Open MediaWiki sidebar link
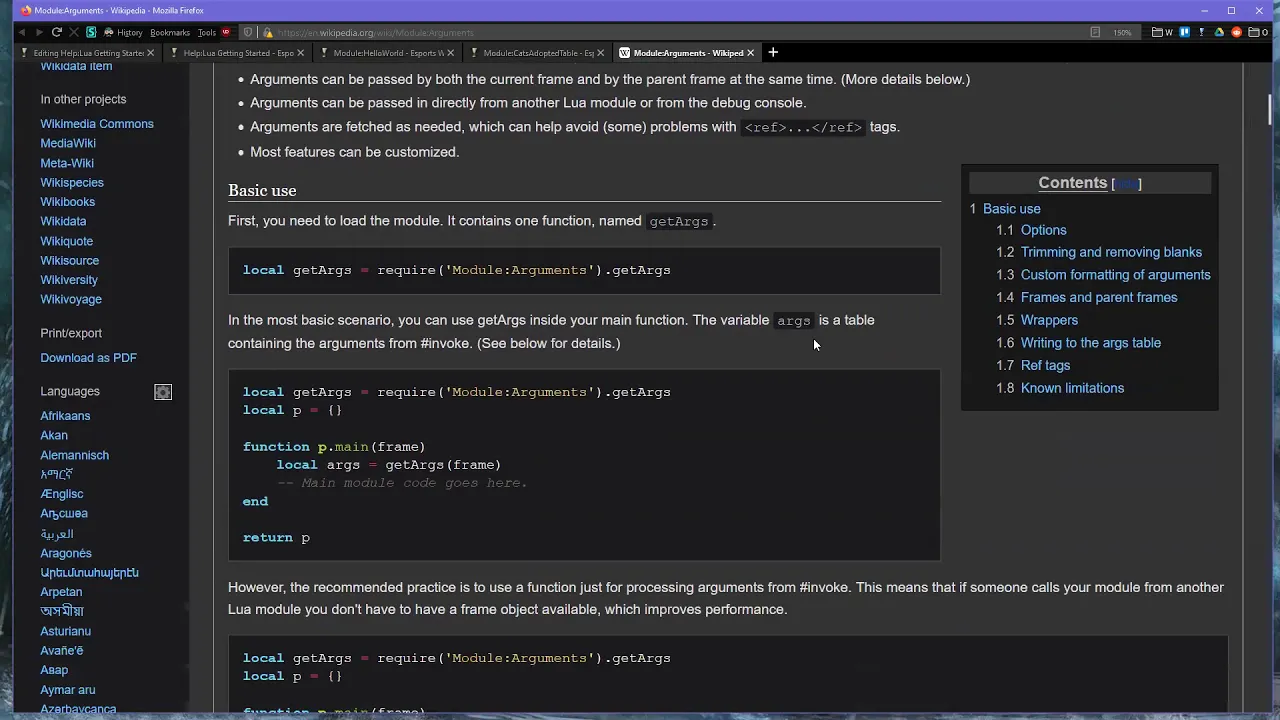Screen dimensions: 1280x720 click(68, 143)
